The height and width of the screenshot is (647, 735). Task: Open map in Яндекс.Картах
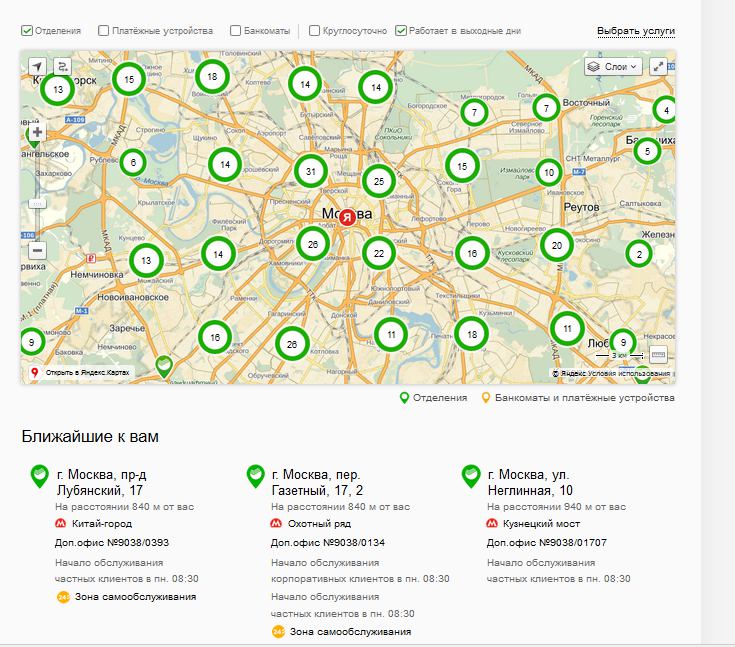tap(81, 373)
